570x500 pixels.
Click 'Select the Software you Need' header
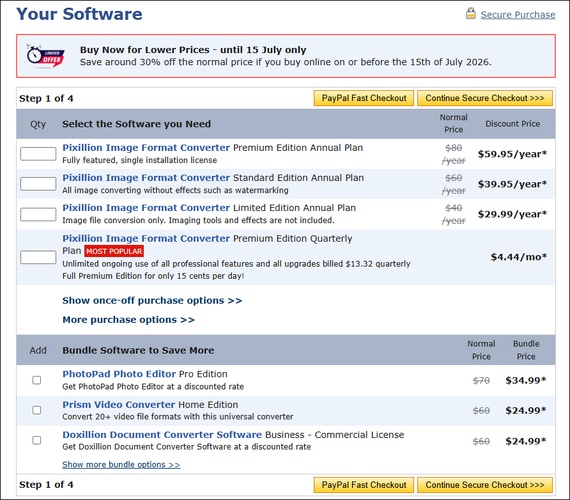136,124
